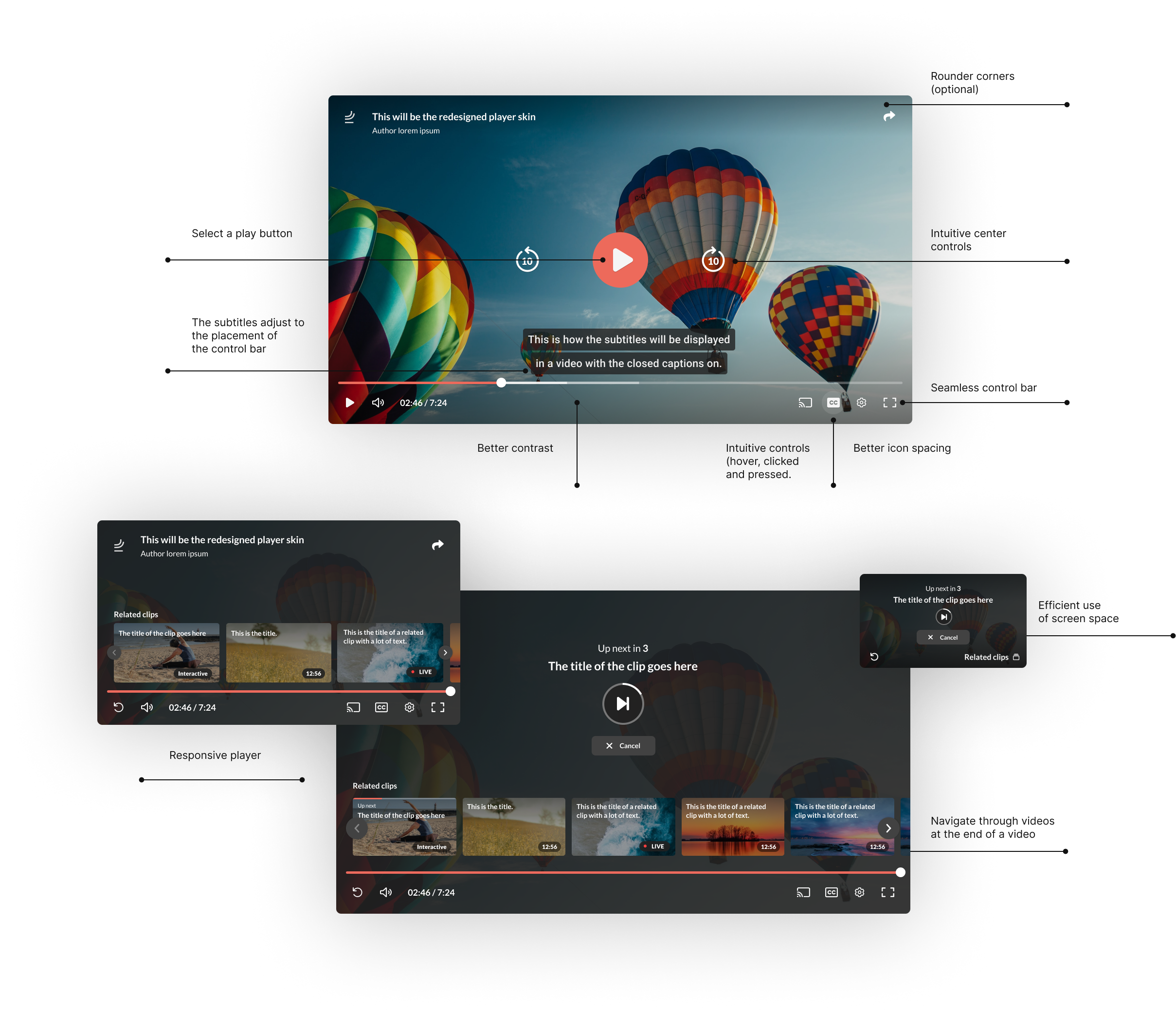Image resolution: width=1176 pixels, height=1013 pixels.
Task: Open cast icon in small responsive player
Action: click(x=353, y=707)
